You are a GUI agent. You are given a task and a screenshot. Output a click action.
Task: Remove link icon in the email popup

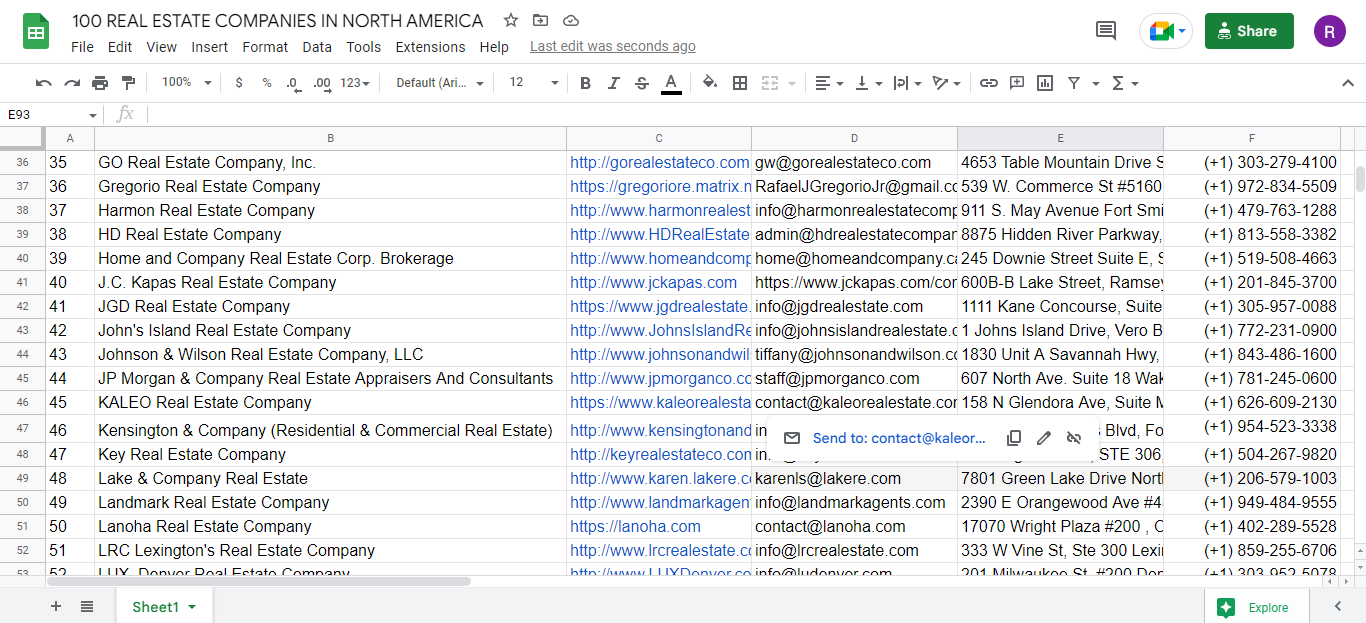coord(1074,438)
